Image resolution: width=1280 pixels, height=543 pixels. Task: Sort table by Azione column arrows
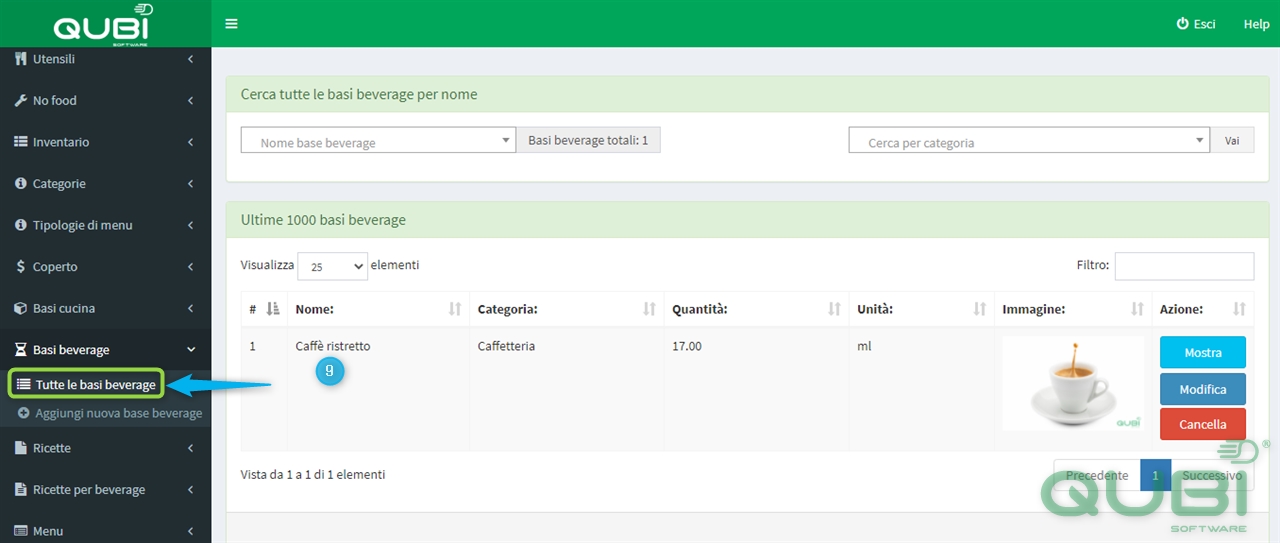click(1240, 309)
